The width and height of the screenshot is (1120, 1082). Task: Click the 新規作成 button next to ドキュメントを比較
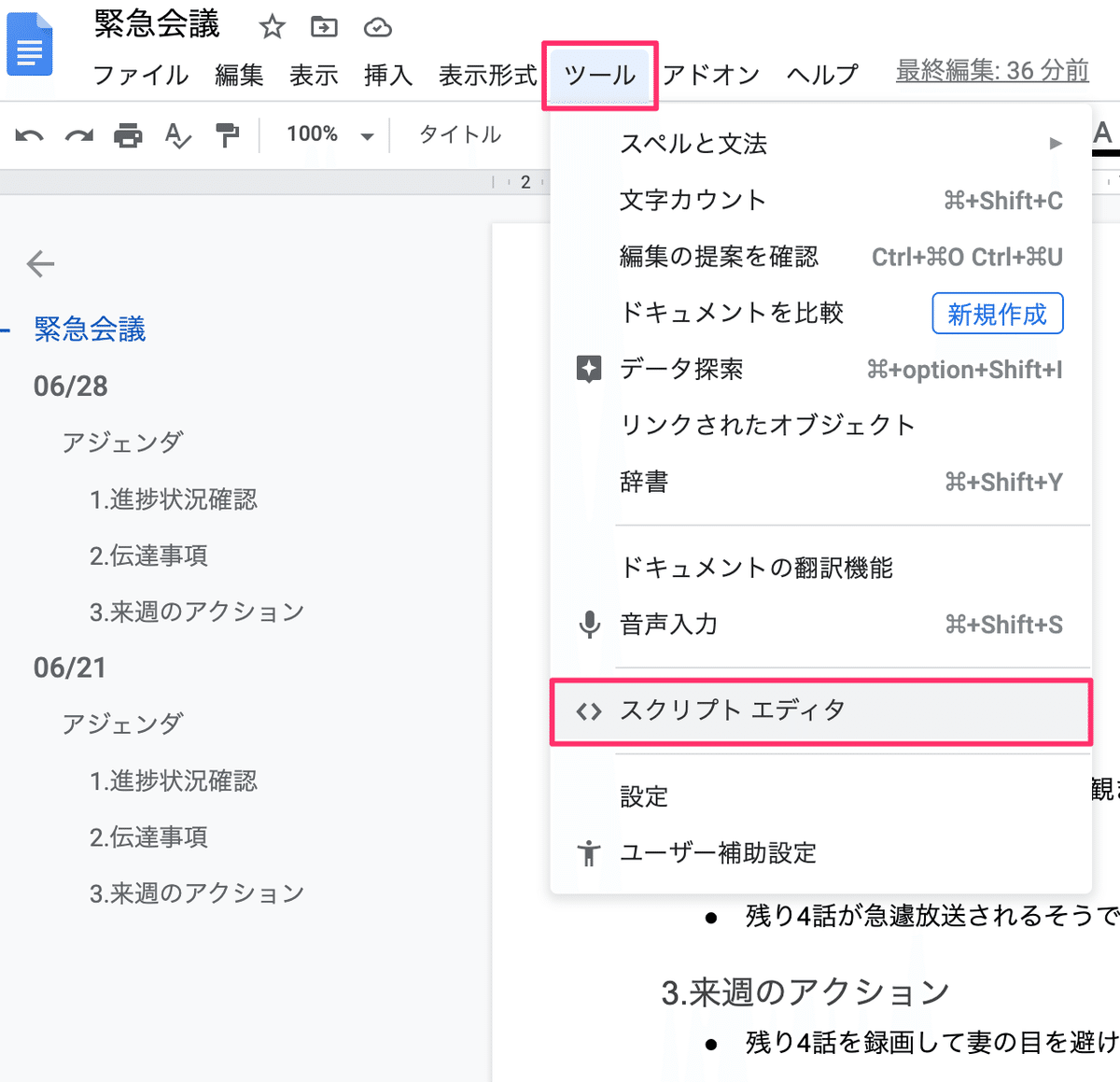997,314
